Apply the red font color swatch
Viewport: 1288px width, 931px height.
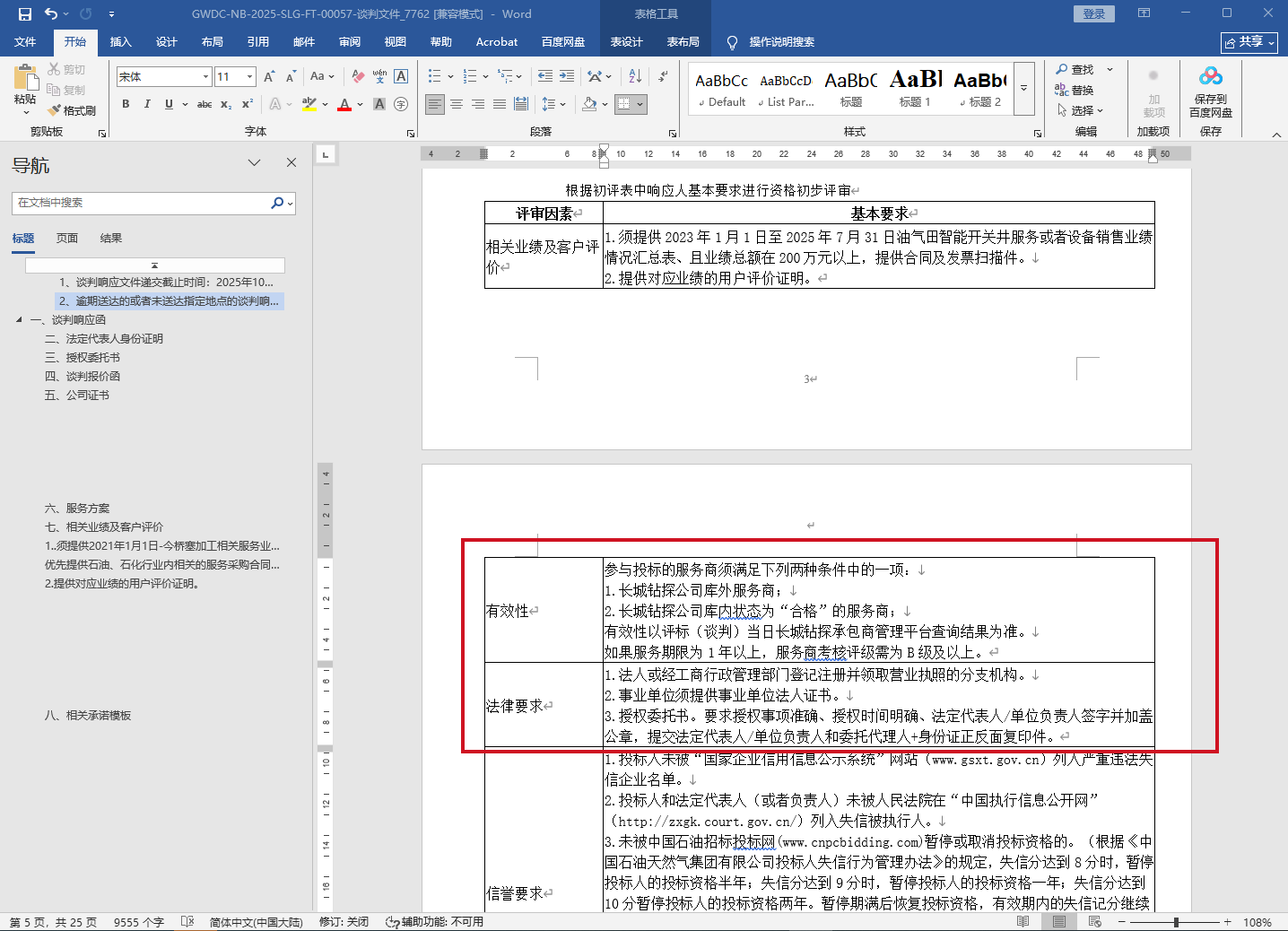[x=344, y=104]
